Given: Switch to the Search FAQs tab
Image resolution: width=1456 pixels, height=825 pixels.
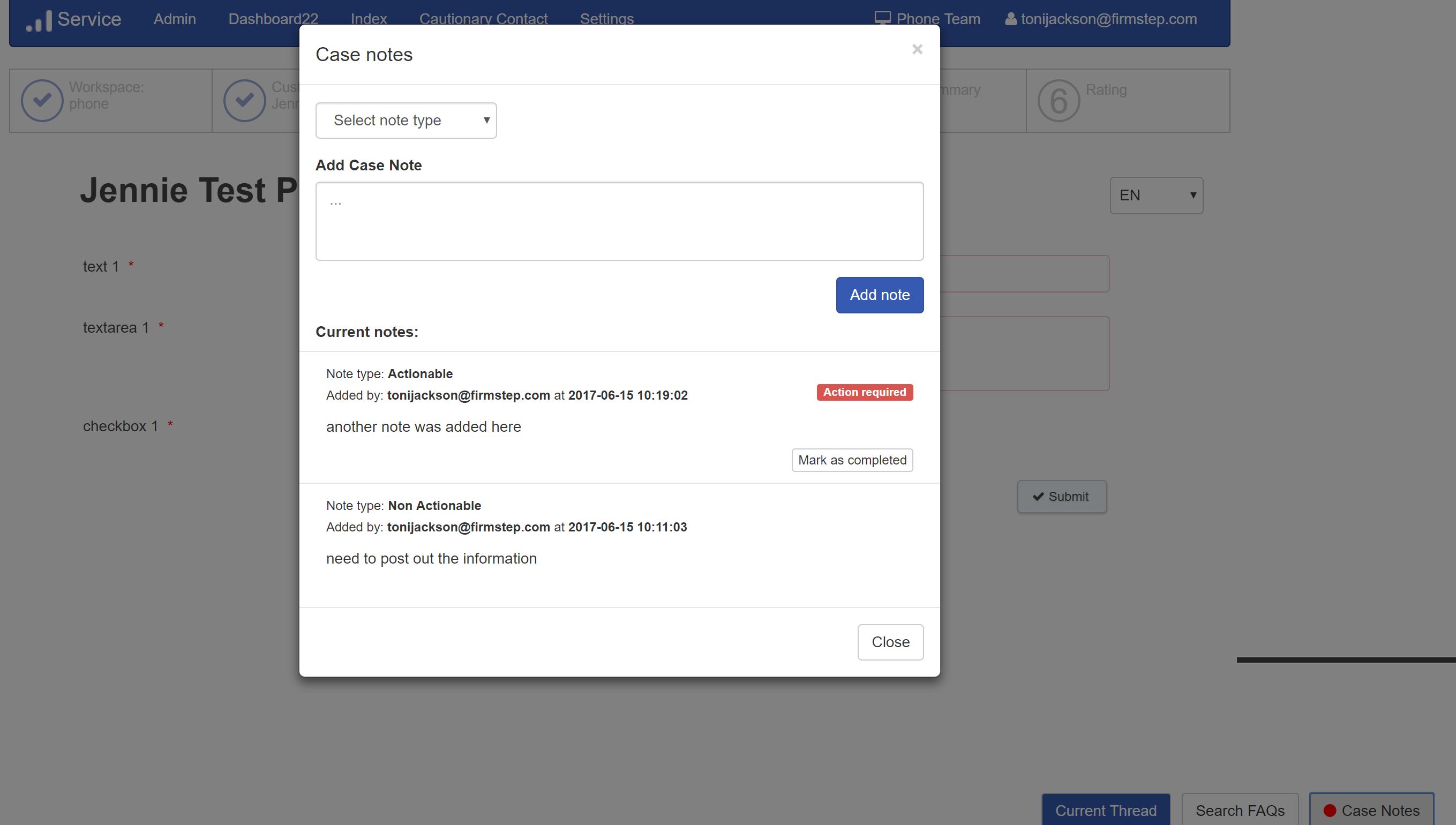Looking at the screenshot, I should (x=1240, y=810).
